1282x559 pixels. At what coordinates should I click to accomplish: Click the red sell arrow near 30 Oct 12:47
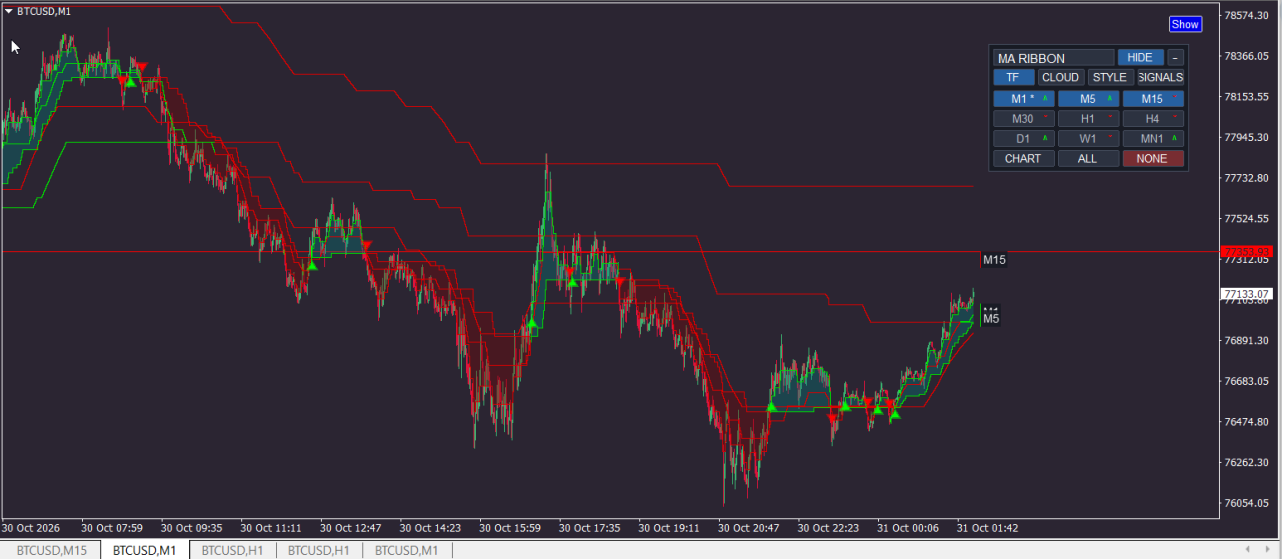tap(366, 245)
